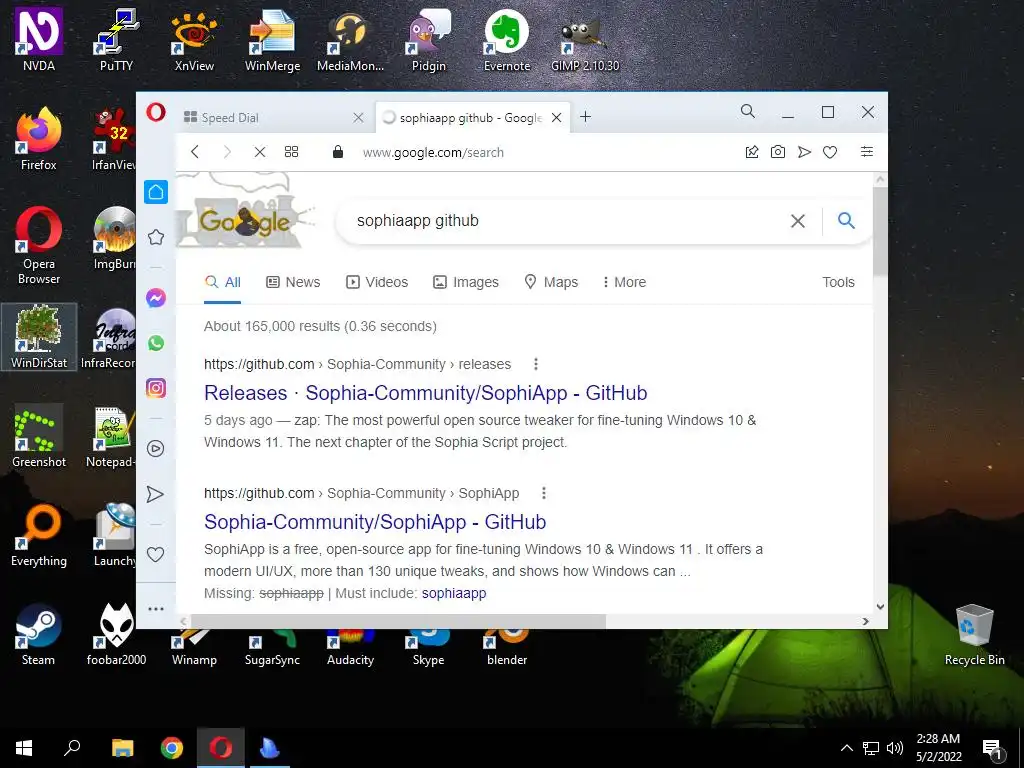Go back with the back arrow

click(x=195, y=152)
